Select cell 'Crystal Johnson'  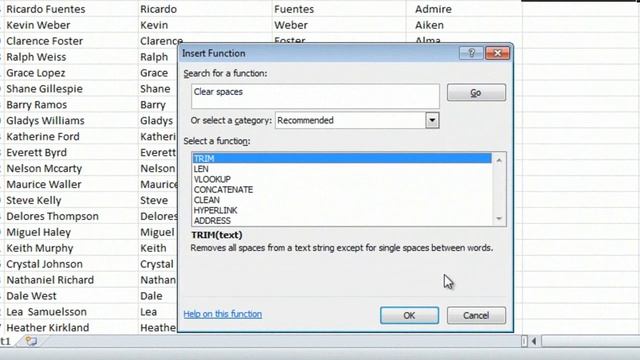coord(71,264)
